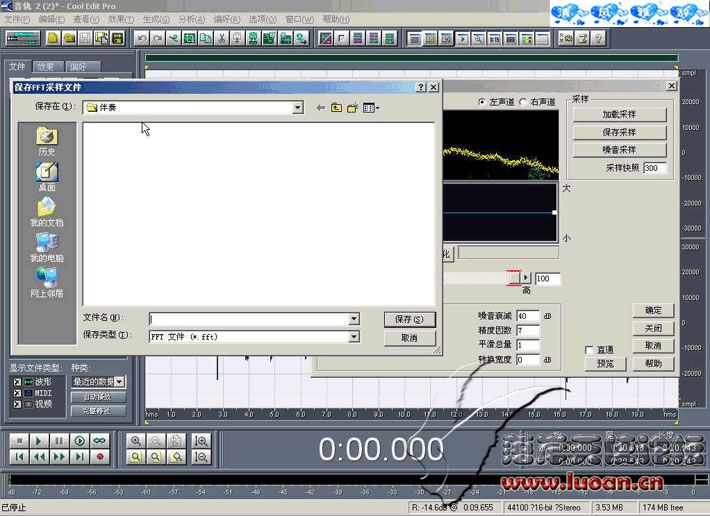Zoom in horizontally magnifier button
Image resolution: width=710 pixels, height=516 pixels.
click(x=135, y=440)
